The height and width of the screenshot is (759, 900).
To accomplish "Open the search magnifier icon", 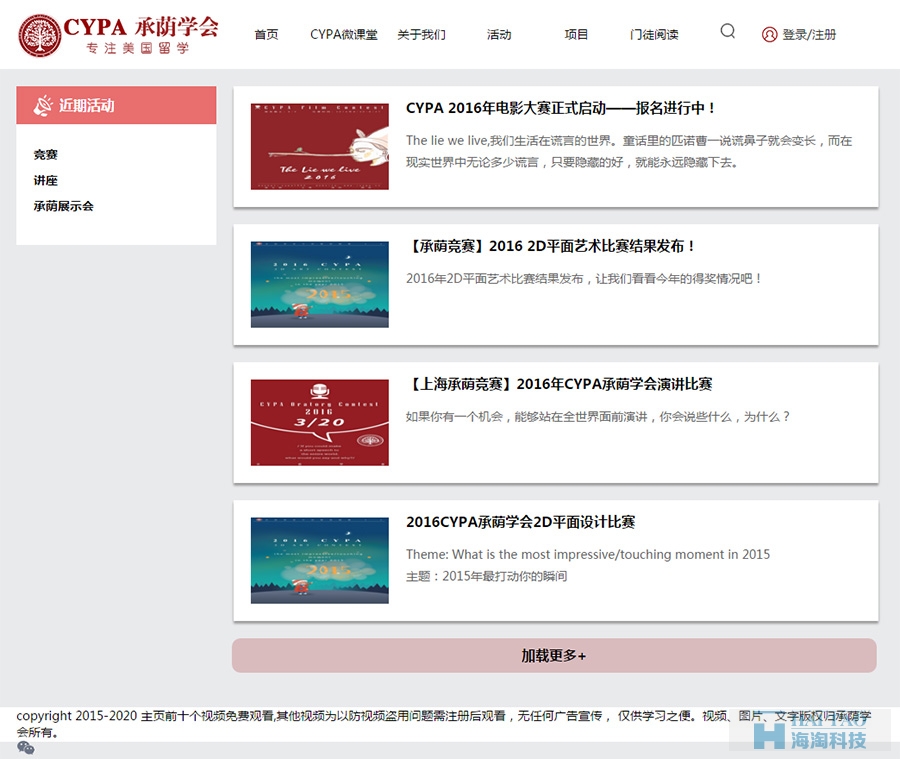I will point(727,31).
